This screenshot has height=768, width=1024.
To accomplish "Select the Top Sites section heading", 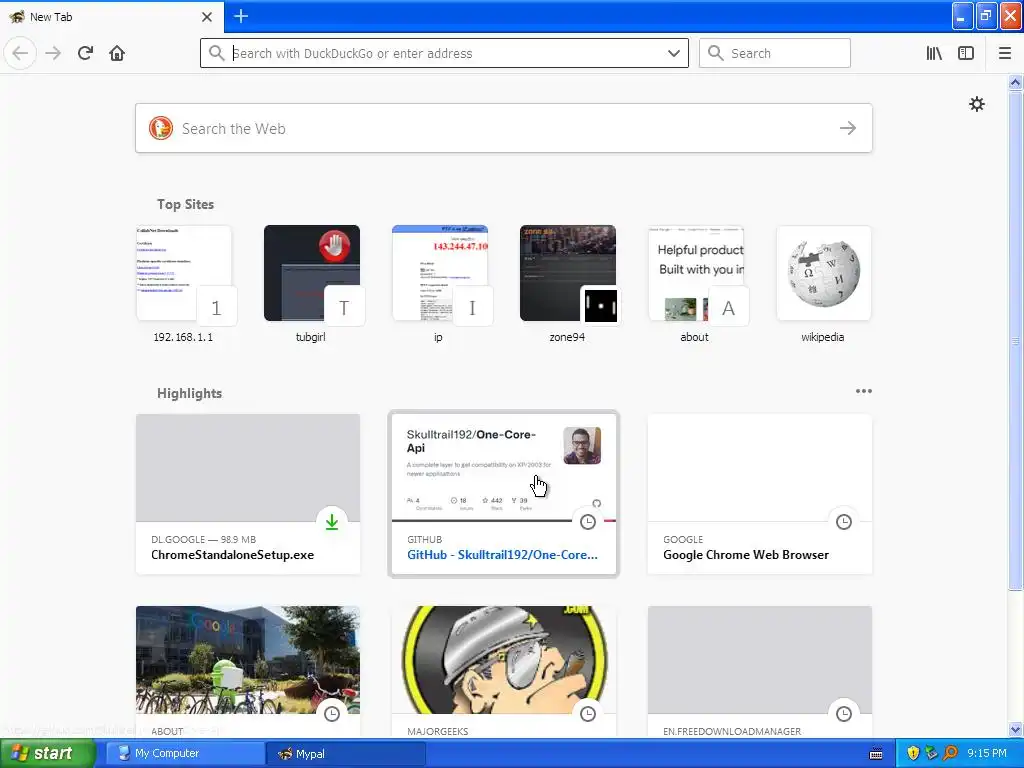I will click(185, 204).
